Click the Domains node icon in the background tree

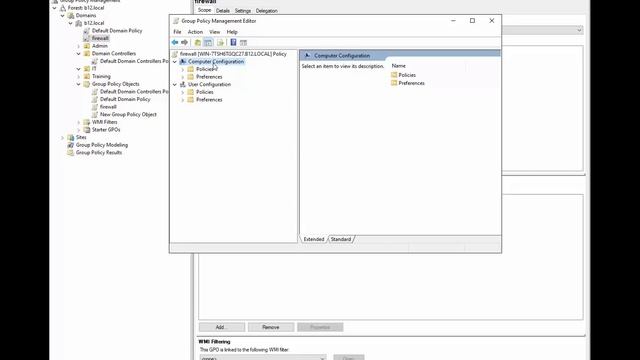tap(71, 16)
